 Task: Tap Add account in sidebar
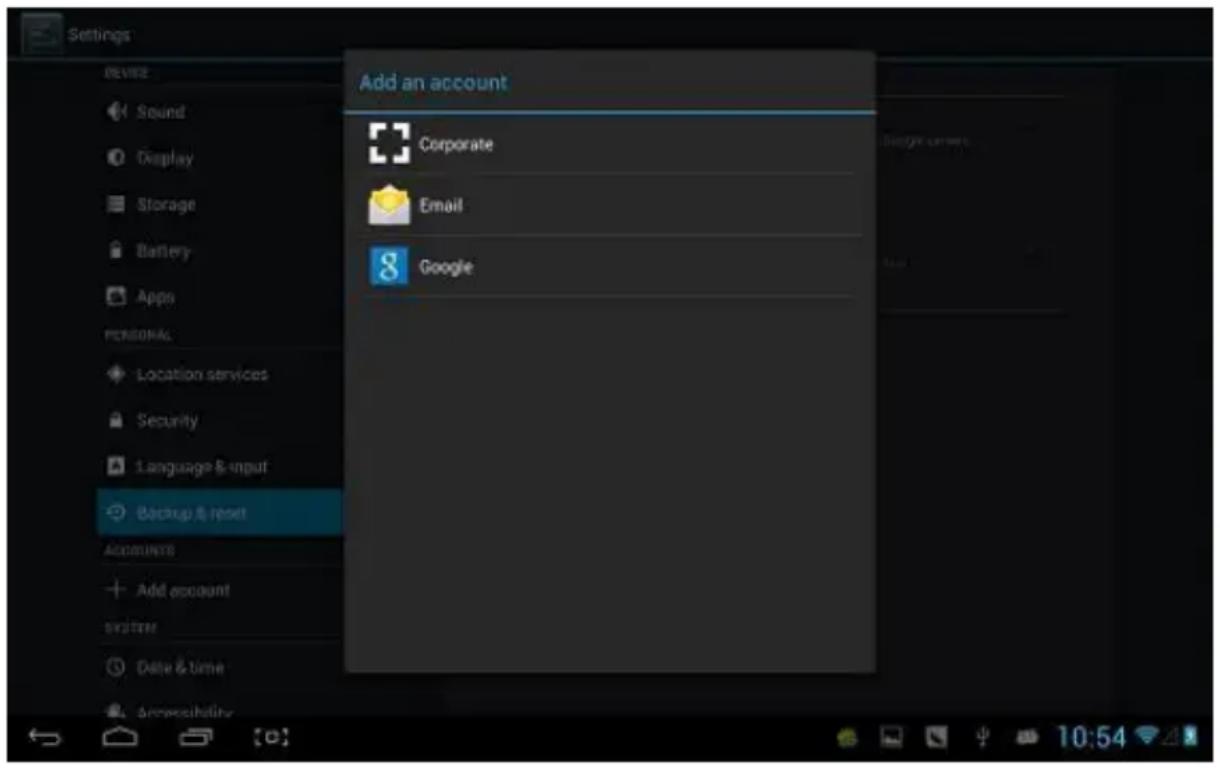[x=220, y=590]
